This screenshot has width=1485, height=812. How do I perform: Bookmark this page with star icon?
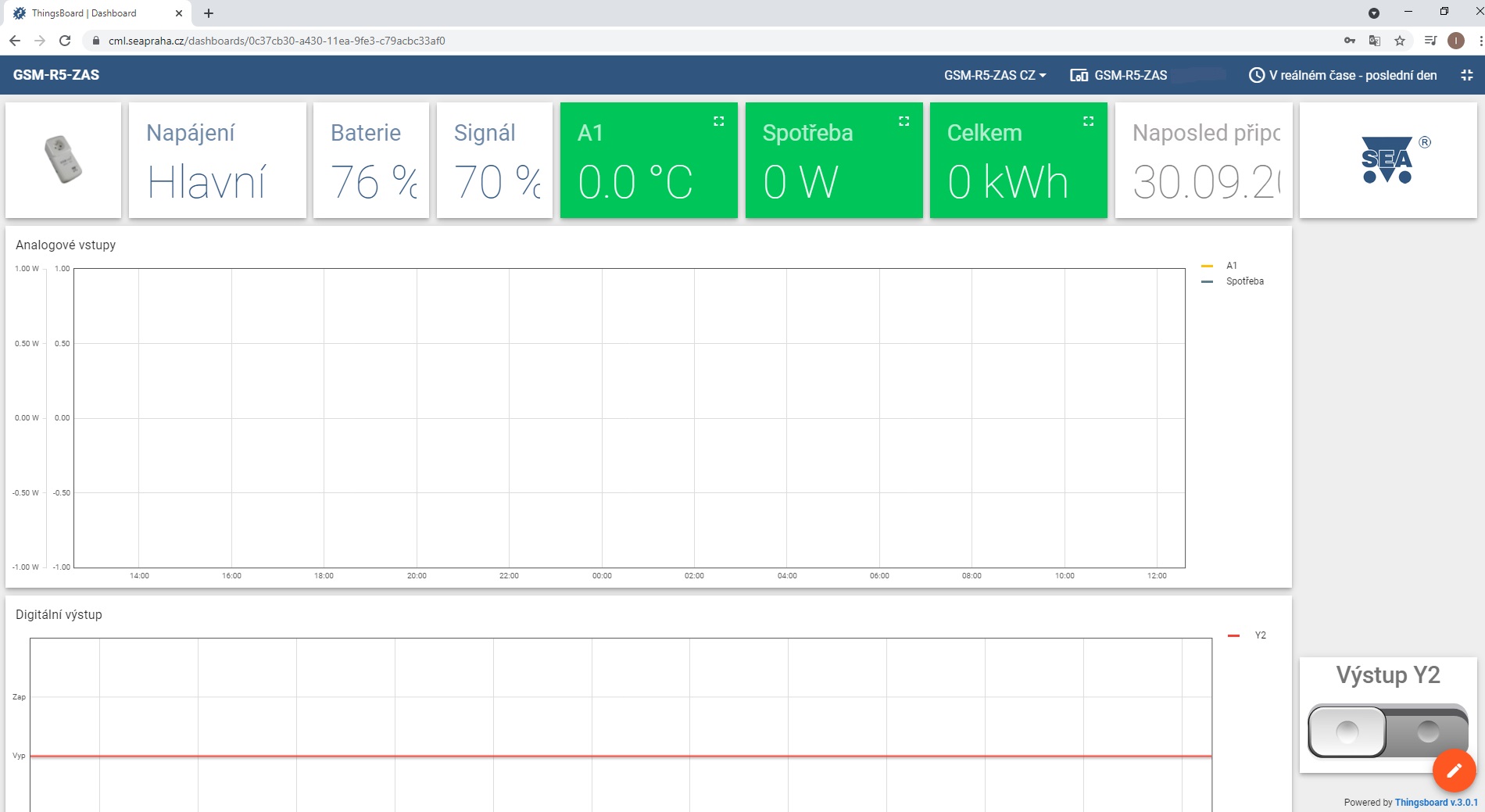pyautogui.click(x=1400, y=41)
